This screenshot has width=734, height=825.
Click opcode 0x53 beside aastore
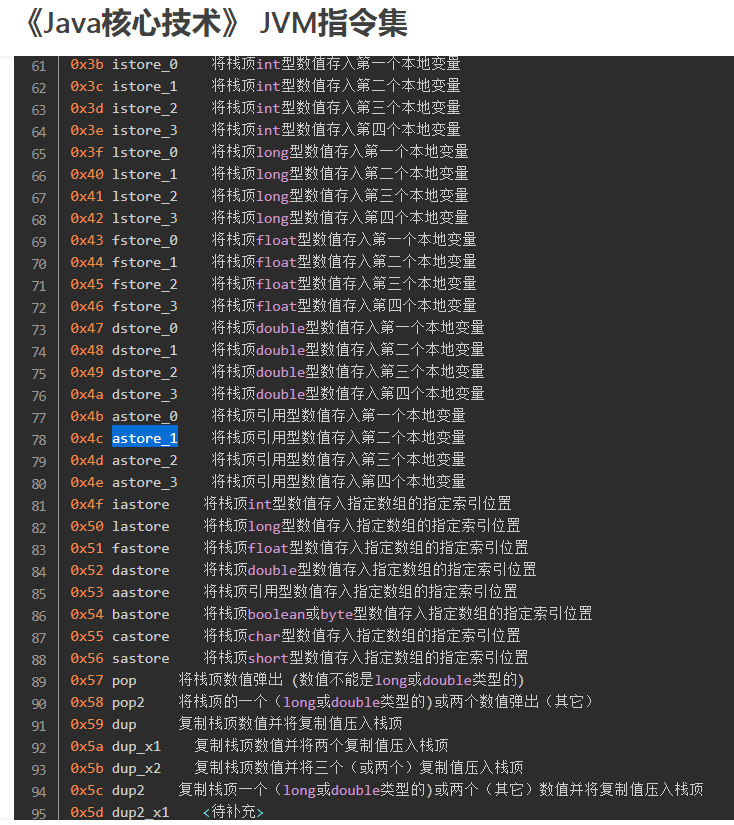point(87,592)
